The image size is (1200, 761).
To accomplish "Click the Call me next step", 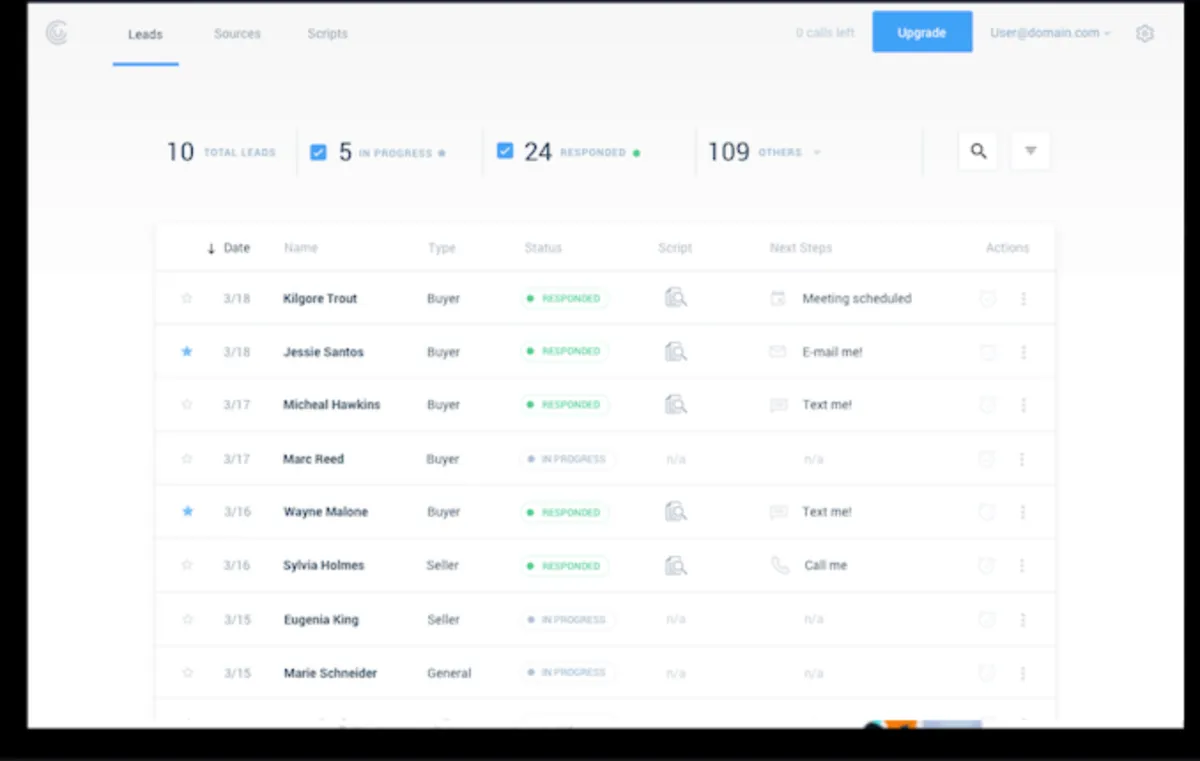I will 826,565.
